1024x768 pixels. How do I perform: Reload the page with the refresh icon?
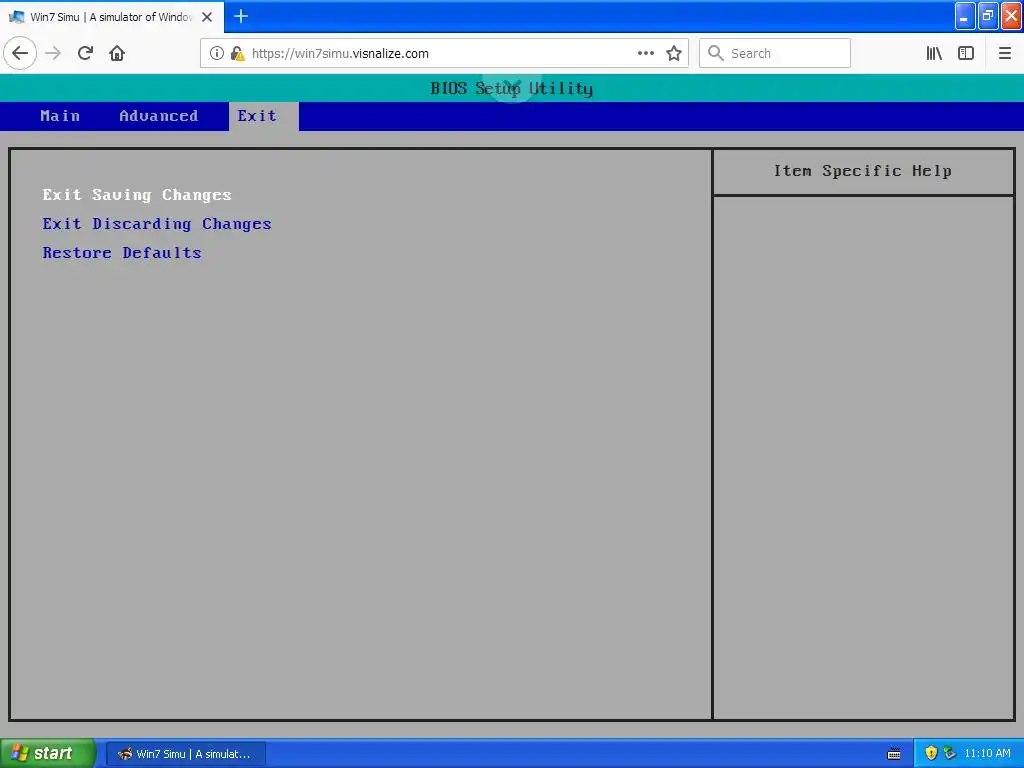coord(85,54)
